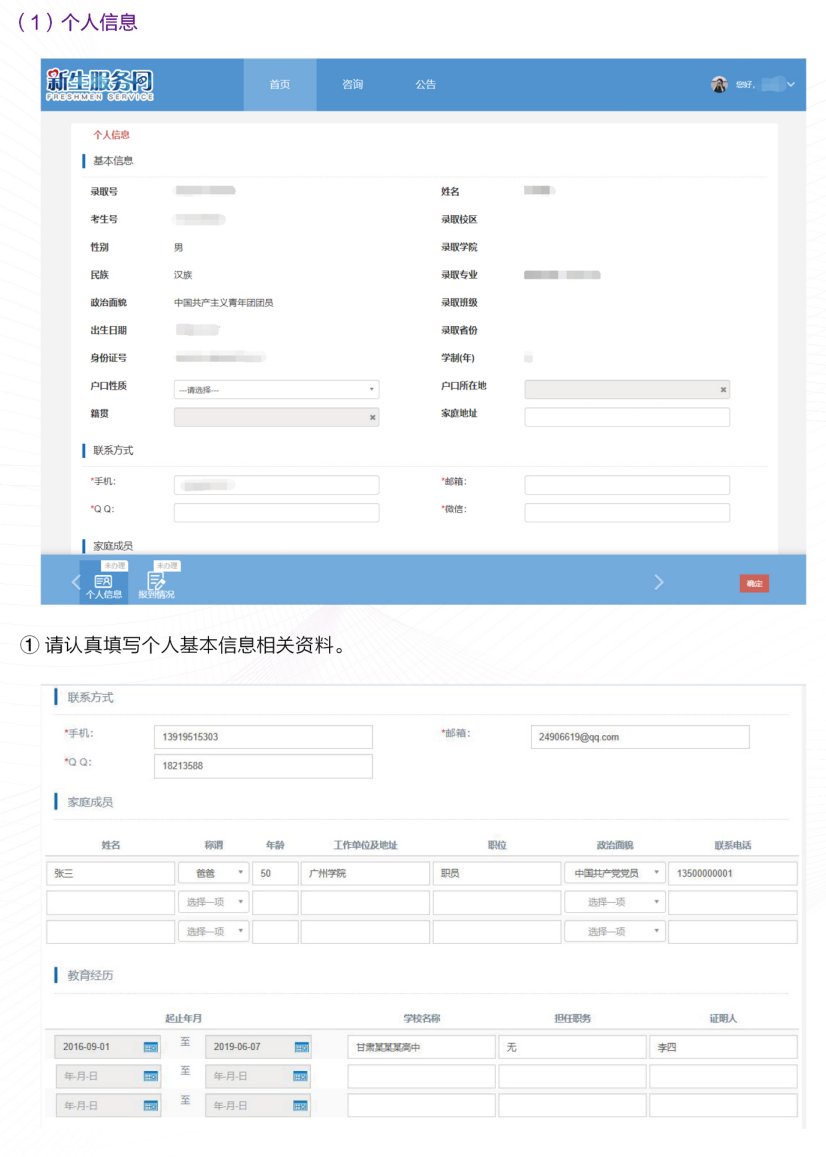Click the left arrow in the step bar
The width and height of the screenshot is (826, 1157).
tap(77, 581)
